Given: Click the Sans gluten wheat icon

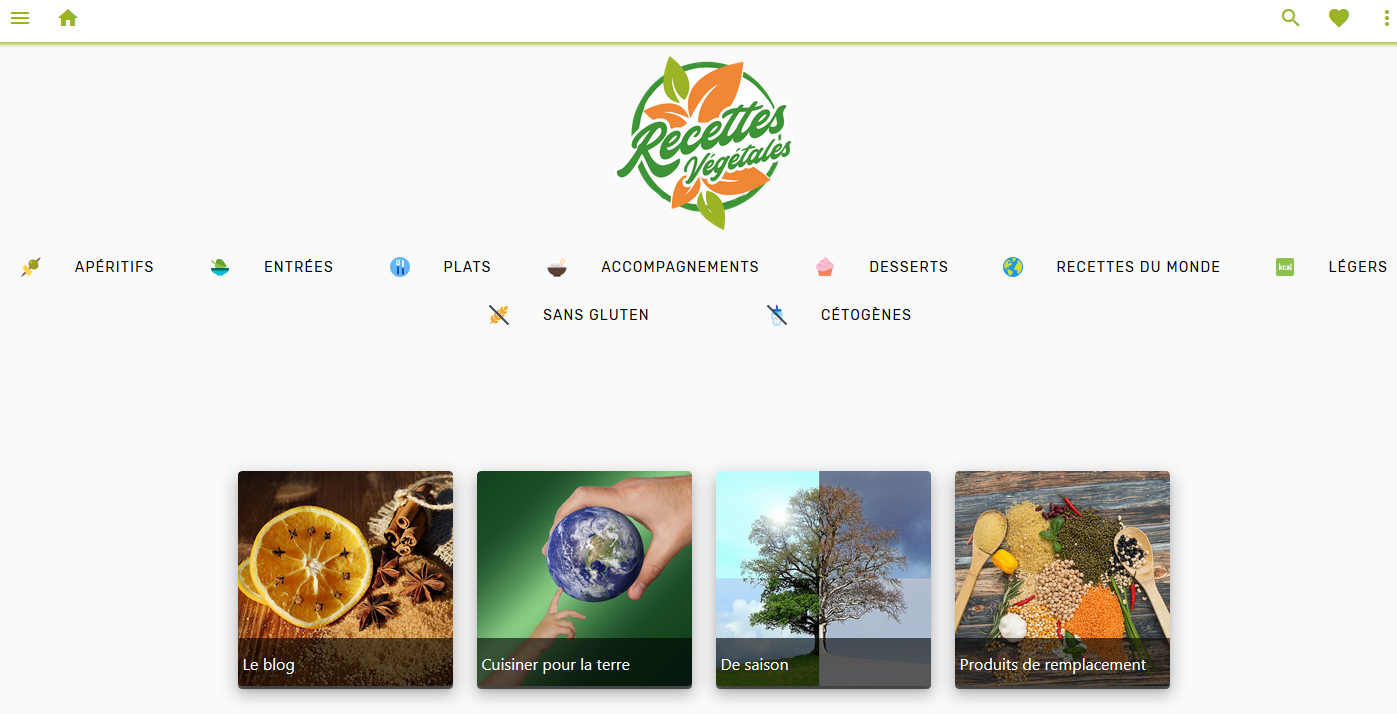Looking at the screenshot, I should click(499, 315).
